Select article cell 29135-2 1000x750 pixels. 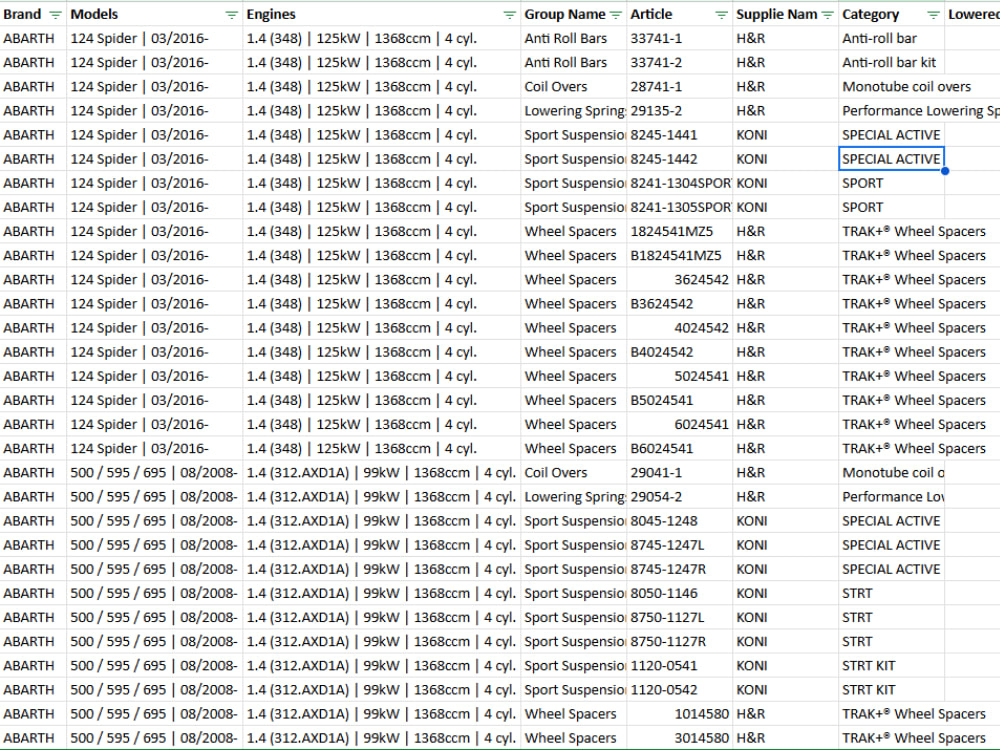point(679,111)
